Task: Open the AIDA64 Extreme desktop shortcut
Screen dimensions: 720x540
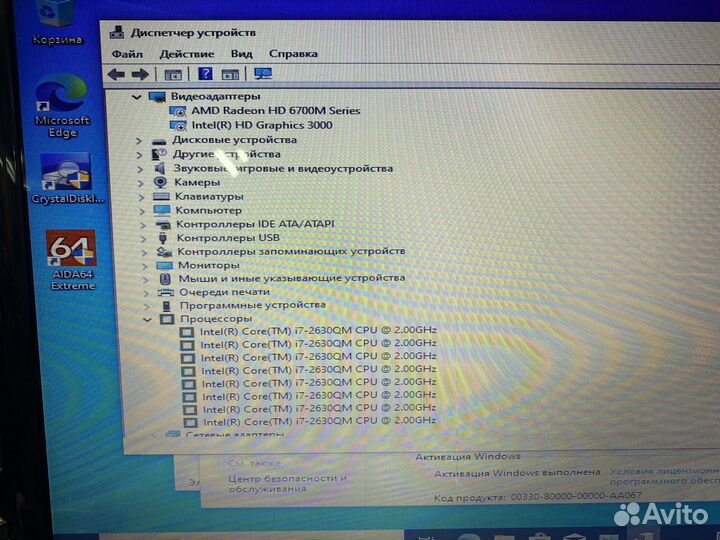Action: point(72,260)
